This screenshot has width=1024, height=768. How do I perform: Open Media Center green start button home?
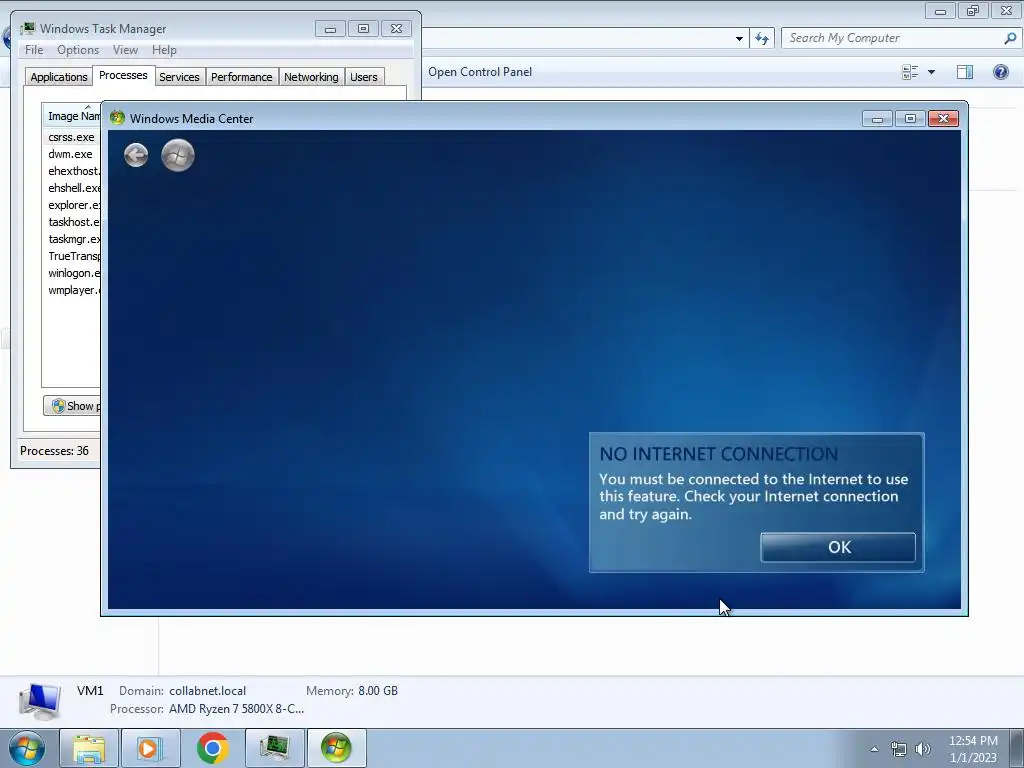(x=178, y=155)
